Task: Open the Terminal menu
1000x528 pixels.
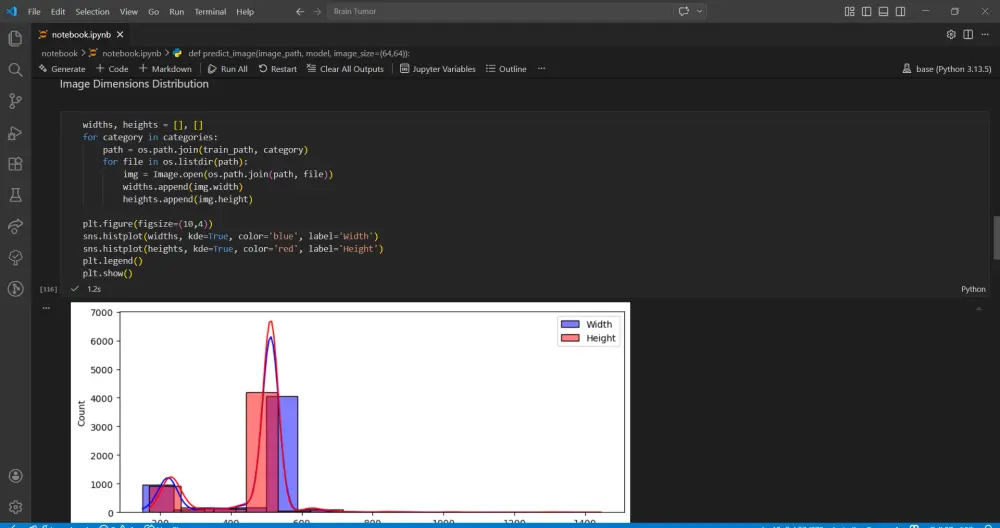Action: (210, 11)
